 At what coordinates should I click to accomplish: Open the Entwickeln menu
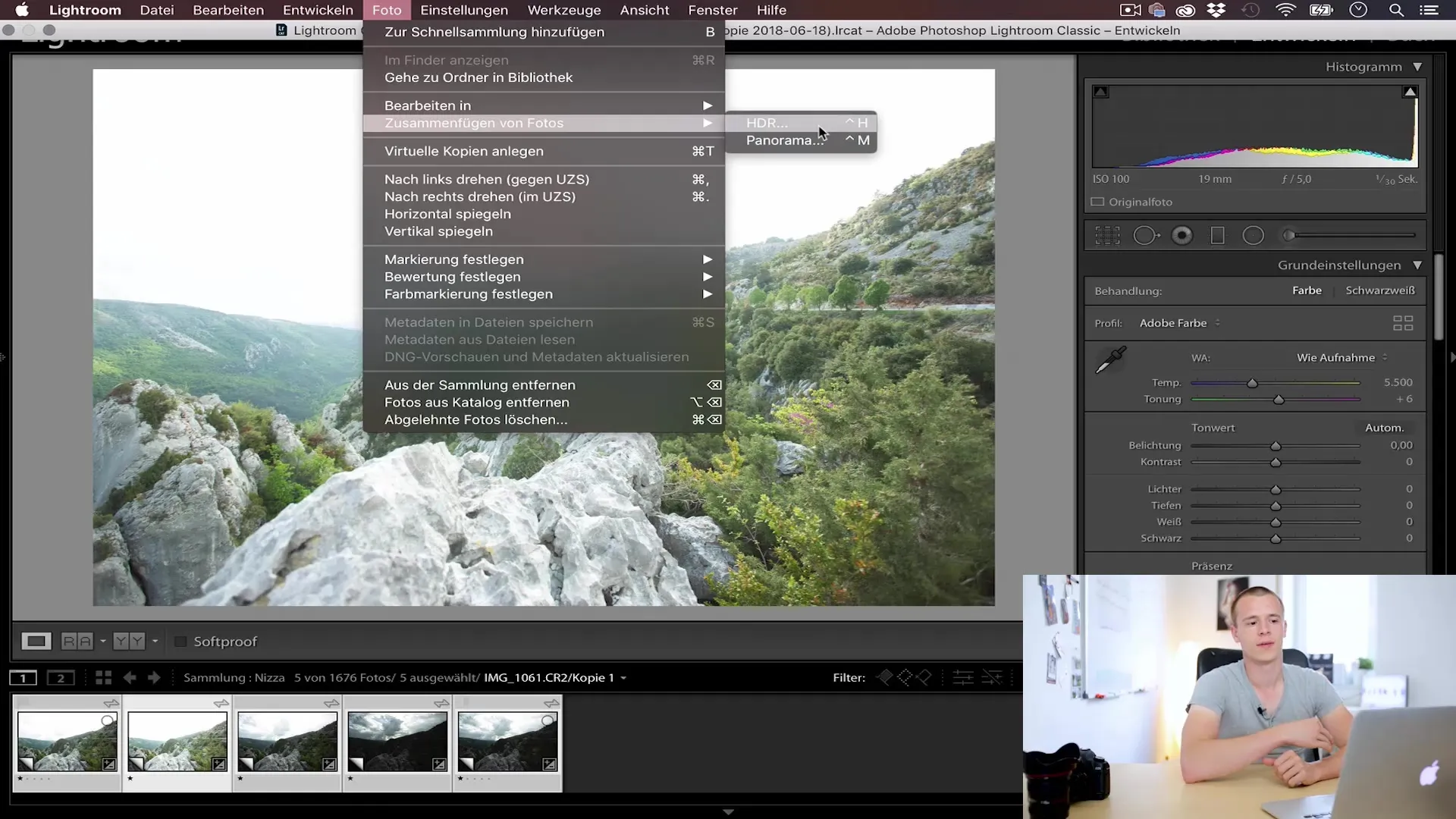point(318,10)
